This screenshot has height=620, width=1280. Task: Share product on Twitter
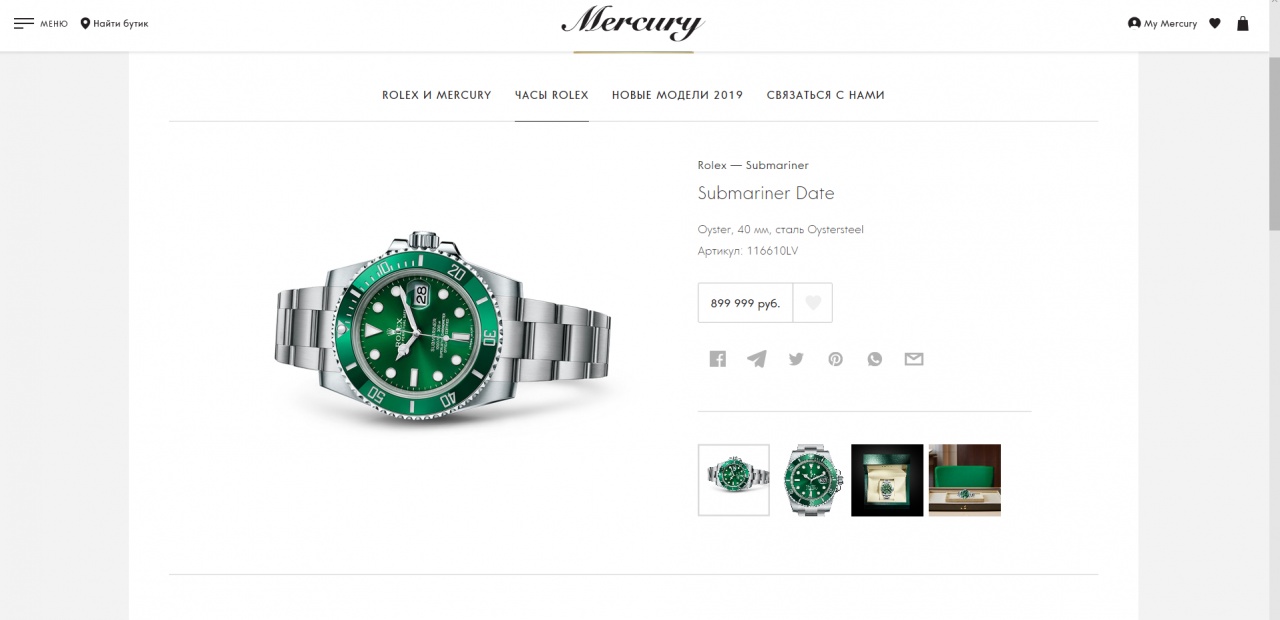click(x=796, y=359)
